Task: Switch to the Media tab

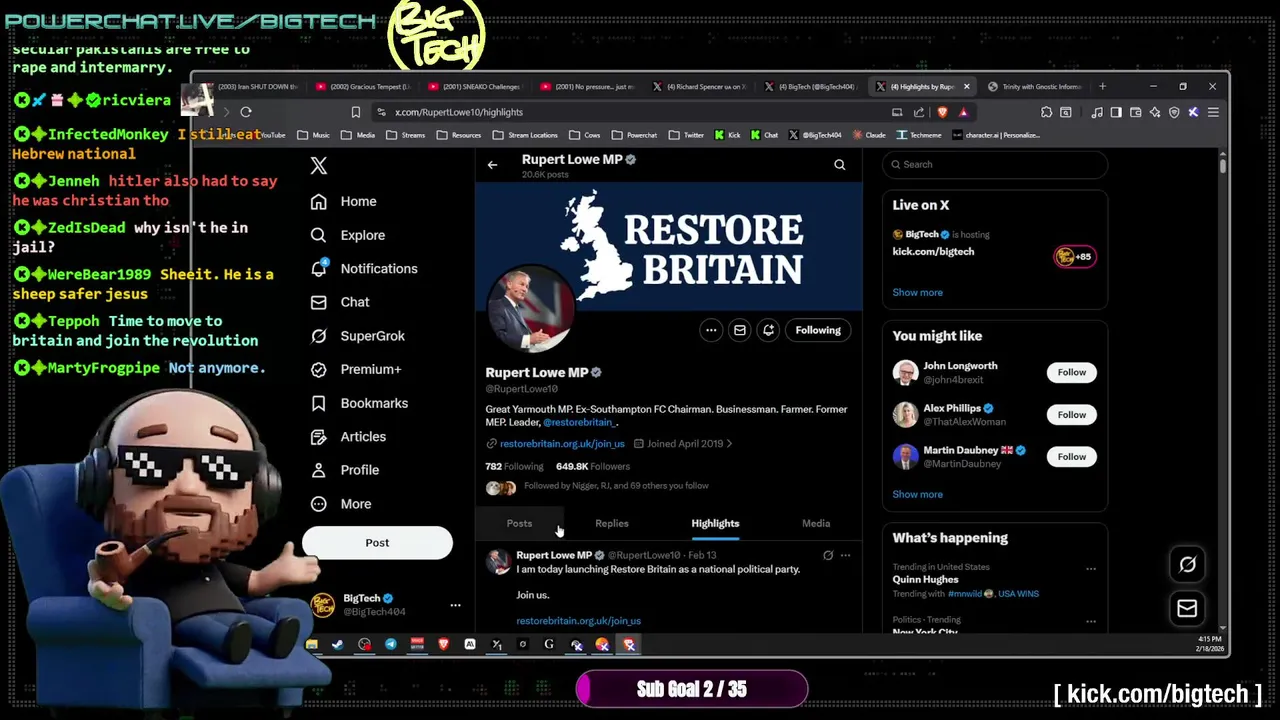Action: [x=816, y=524]
